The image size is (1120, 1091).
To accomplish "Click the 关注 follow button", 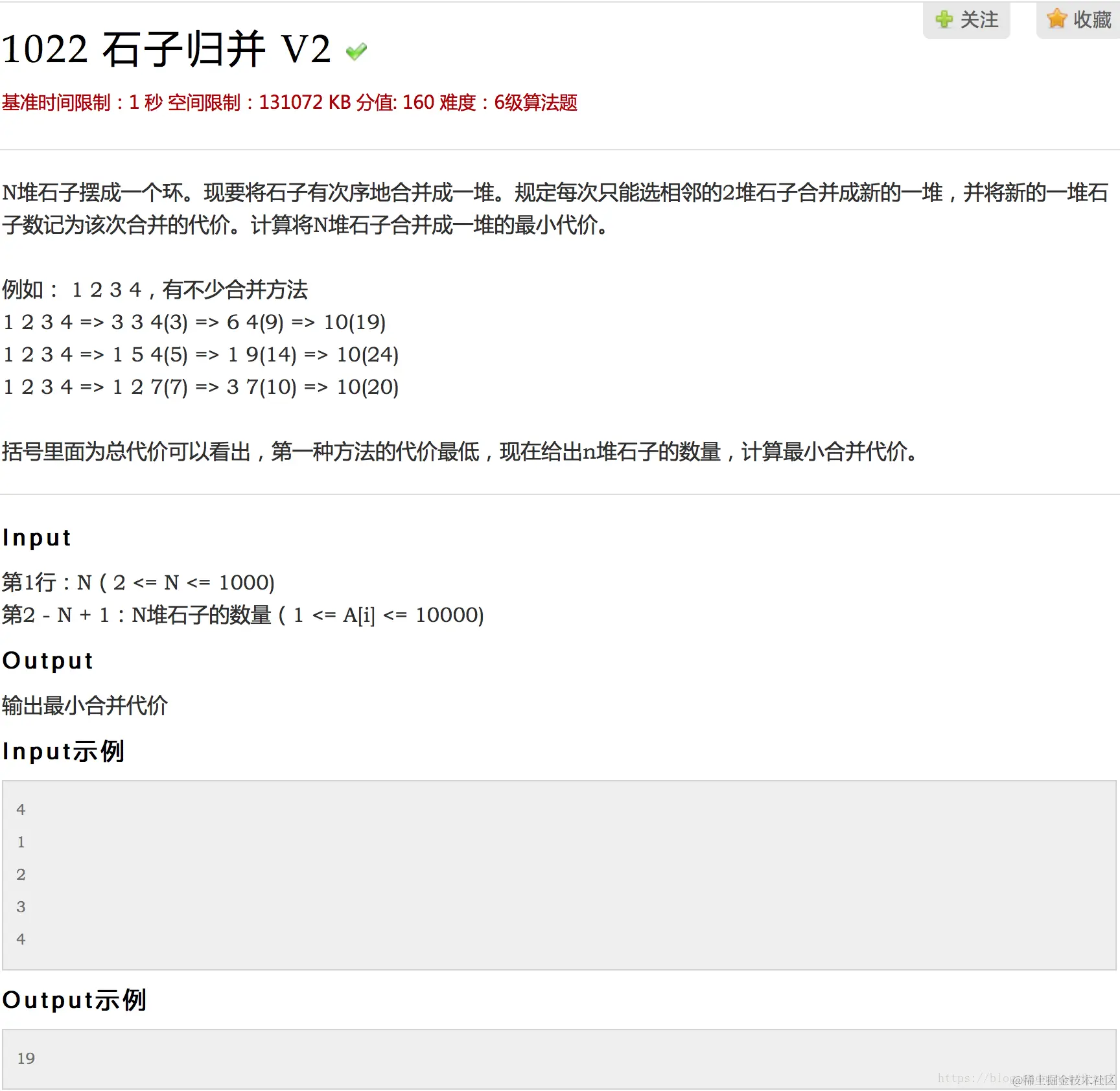I will click(x=966, y=20).
